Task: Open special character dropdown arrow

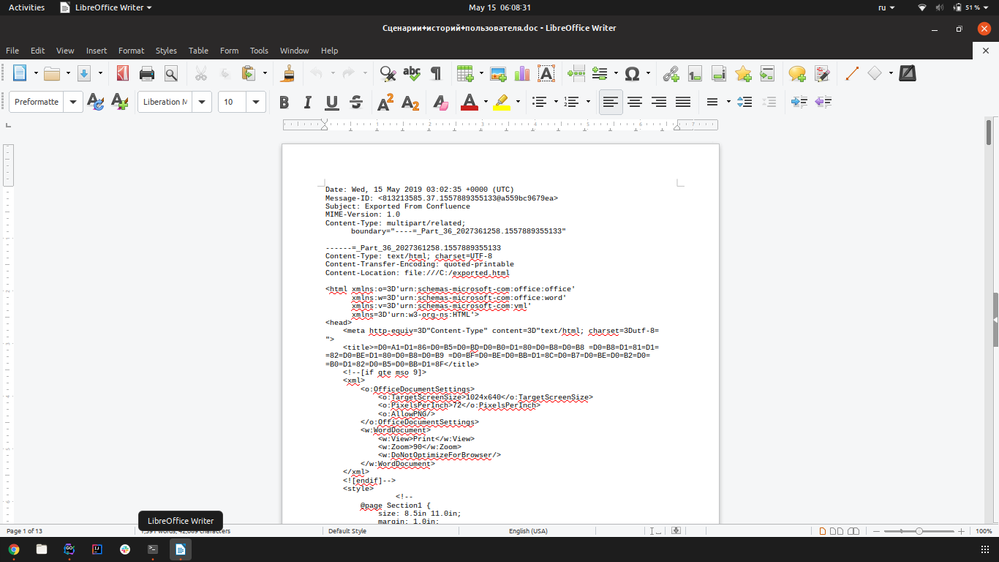Action: (648, 74)
